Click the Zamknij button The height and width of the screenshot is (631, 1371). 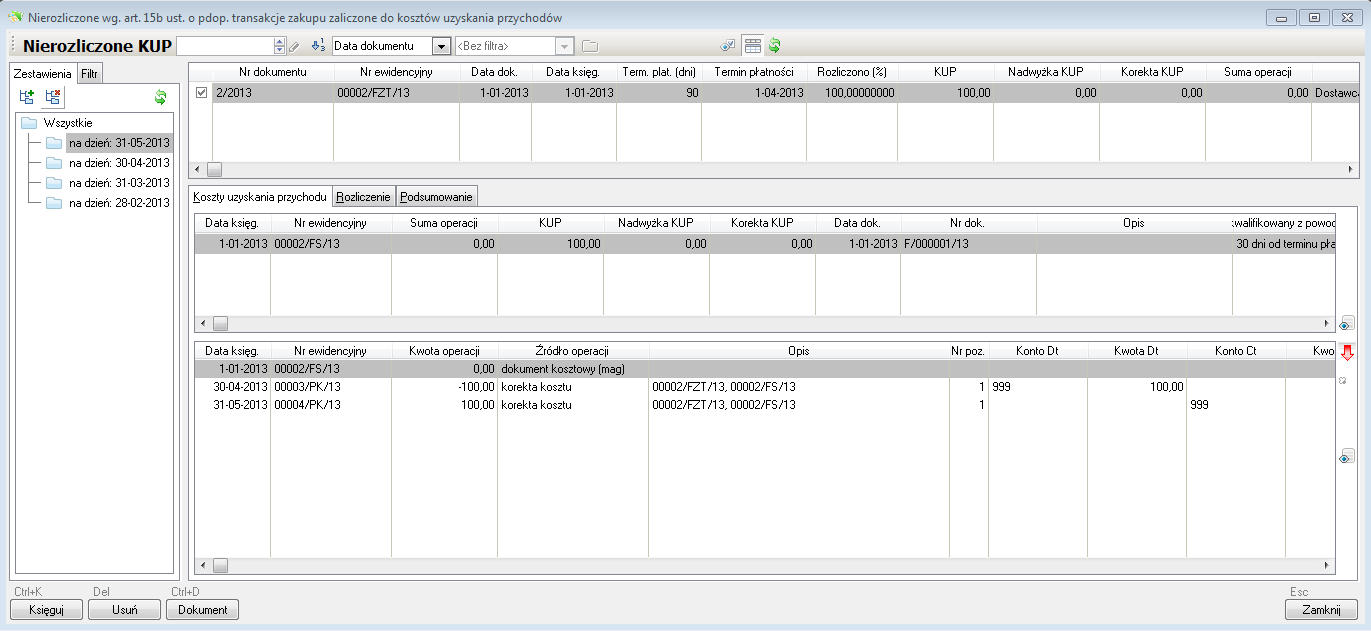(x=1321, y=610)
